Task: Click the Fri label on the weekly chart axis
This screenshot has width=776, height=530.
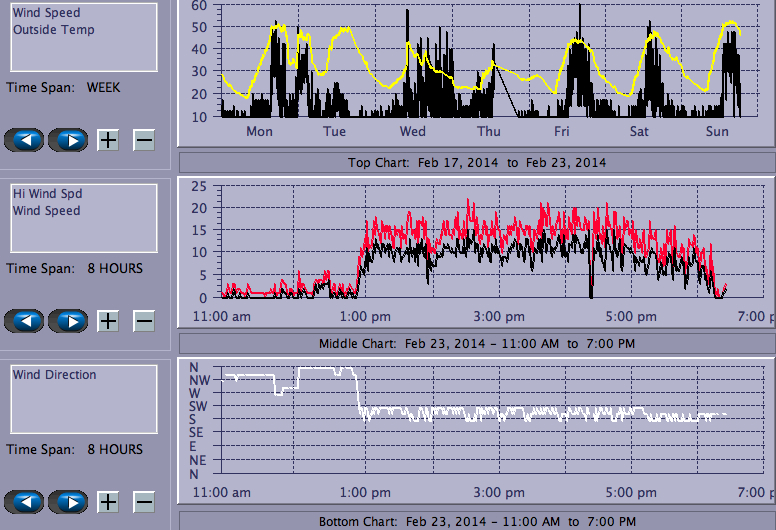Action: coord(562,132)
